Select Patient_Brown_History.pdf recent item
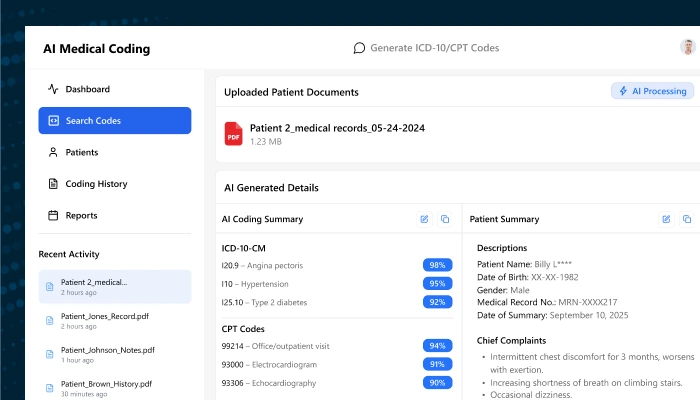Image resolution: width=700 pixels, height=400 pixels. (x=106, y=384)
